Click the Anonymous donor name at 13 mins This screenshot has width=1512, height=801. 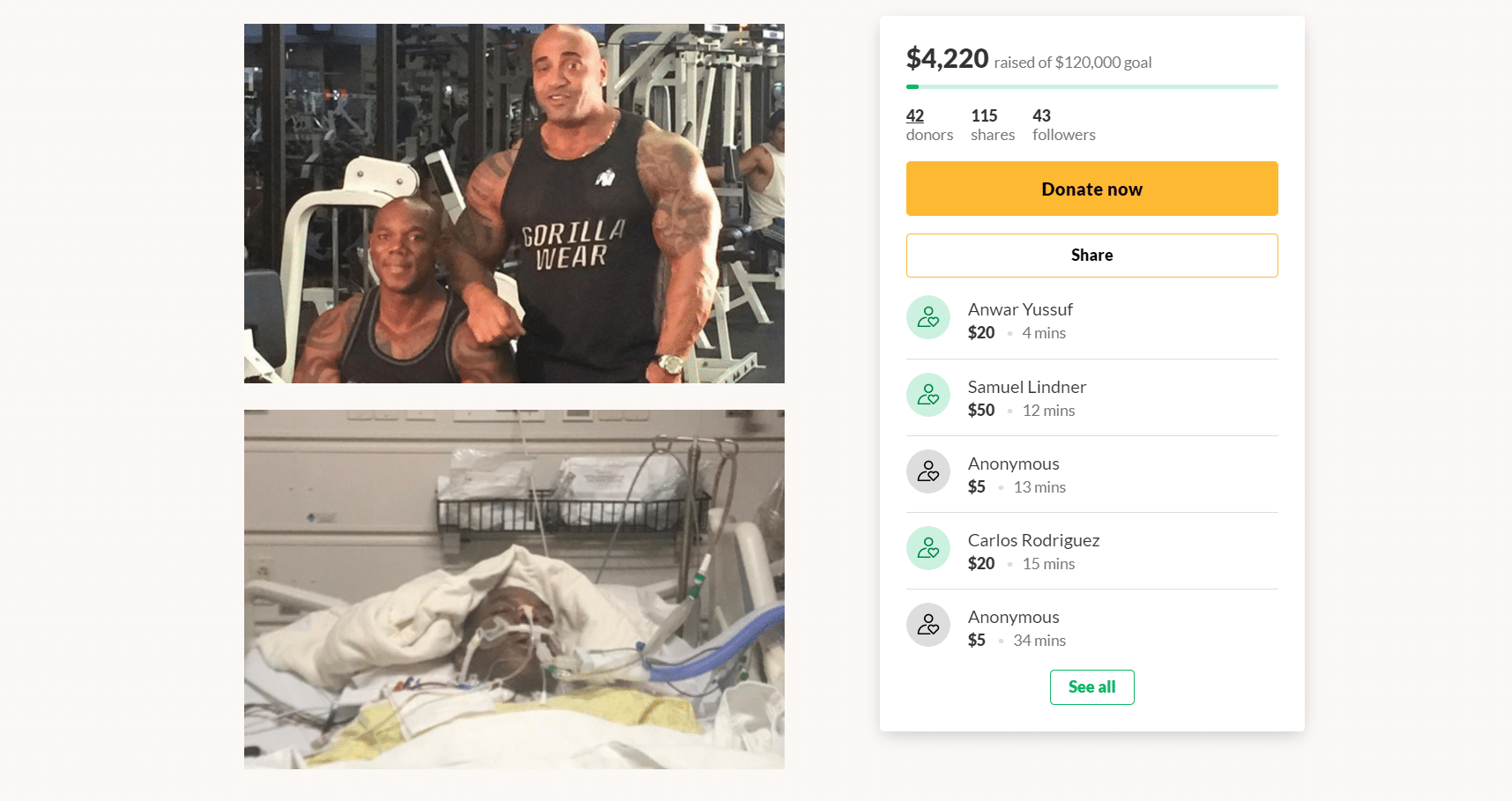point(1014,464)
